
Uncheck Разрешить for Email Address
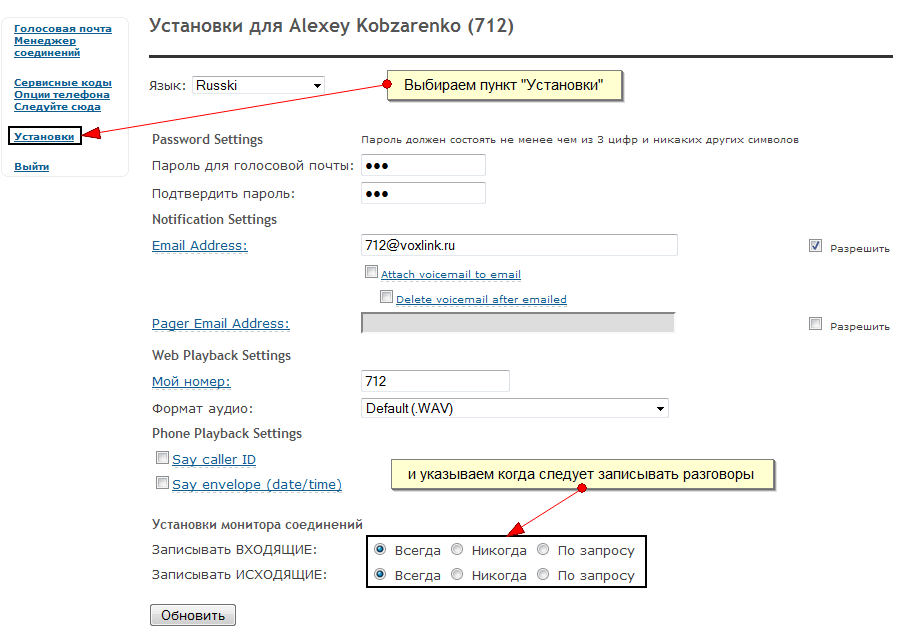pyautogui.click(x=816, y=245)
